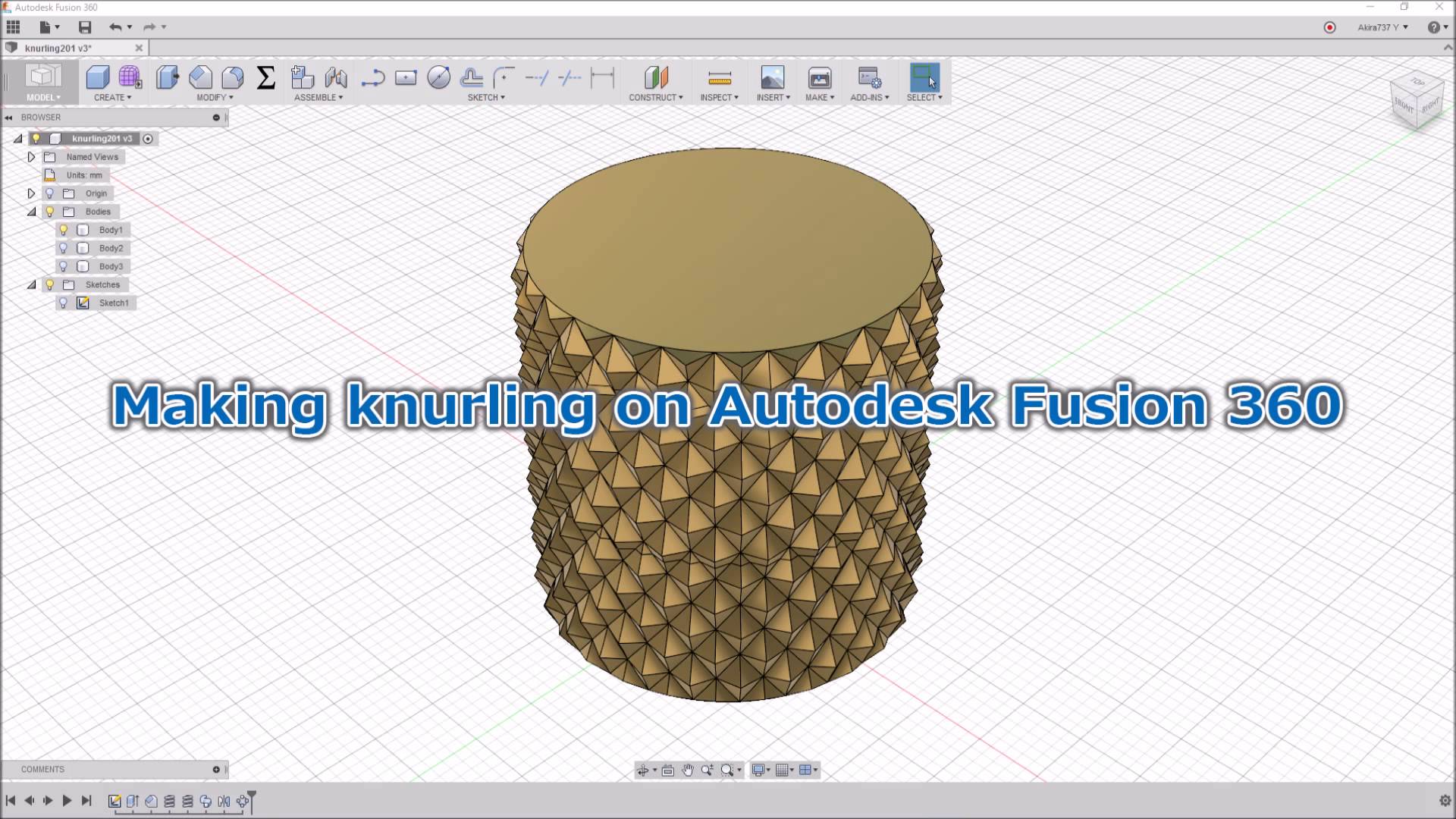Select the Press Pull modify icon
This screenshot has width=1456, height=819.
168,77
